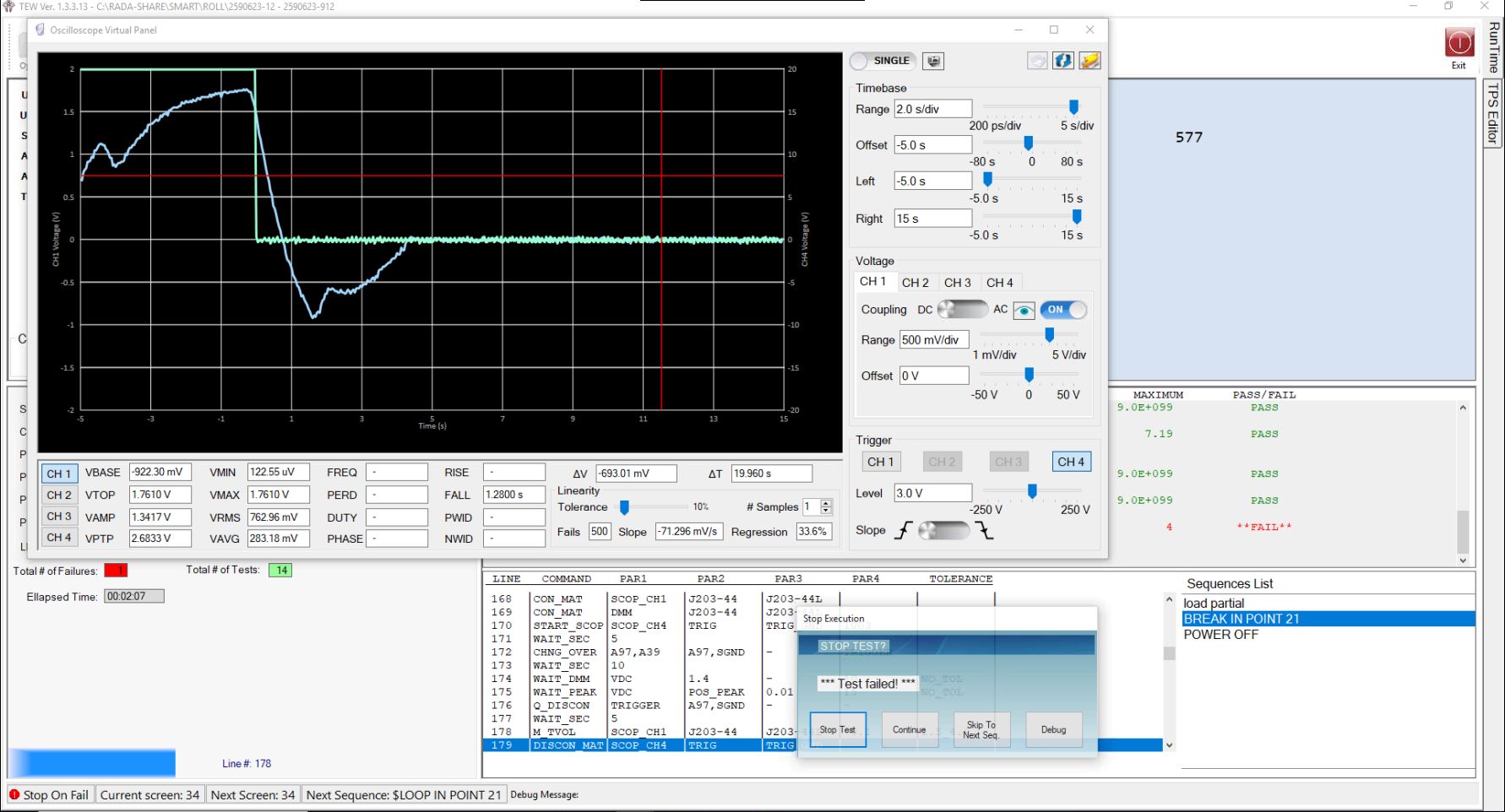Increase the # Samples stepper value
The image size is (1505, 812).
[826, 503]
